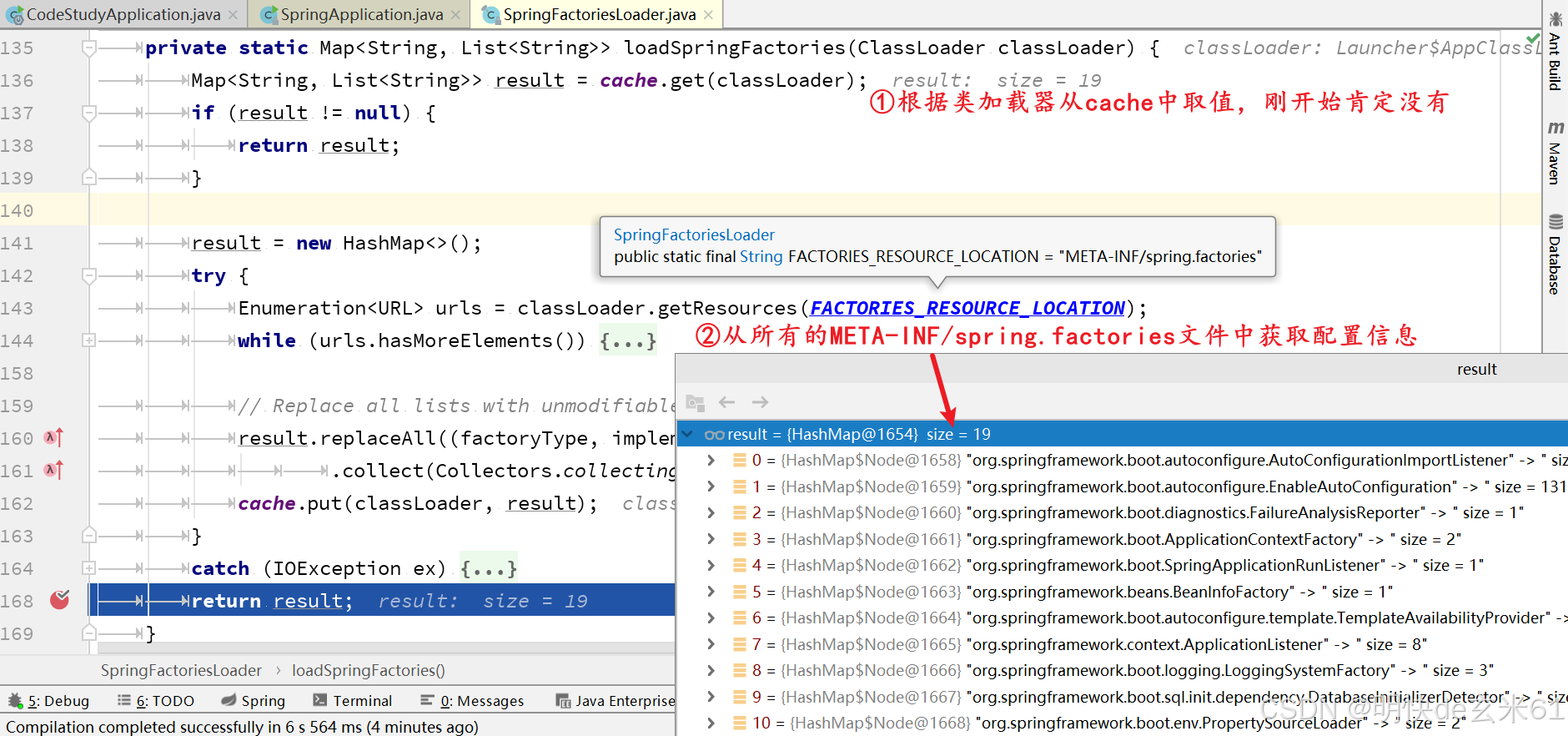Click the cache field on line 162
1568x736 pixels.
click(267, 503)
